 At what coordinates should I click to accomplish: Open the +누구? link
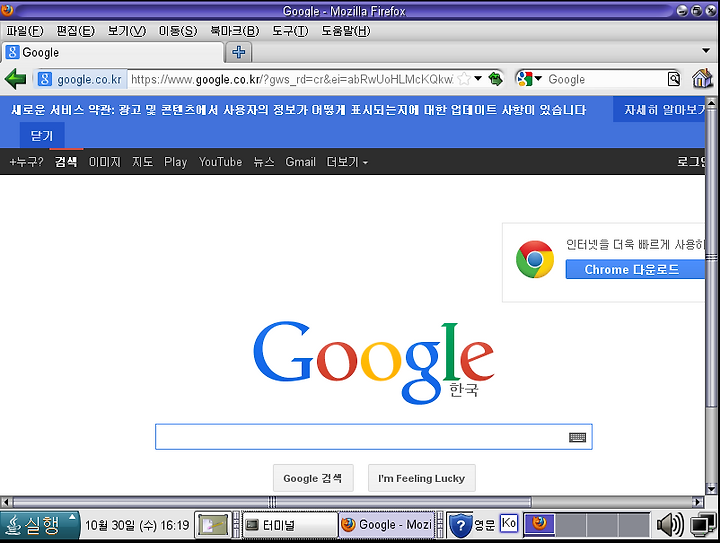pyautogui.click(x=26, y=162)
